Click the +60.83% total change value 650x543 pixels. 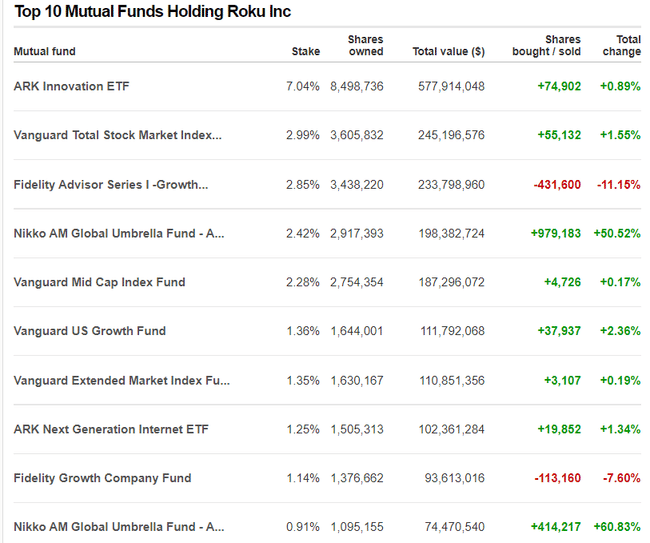coord(619,526)
